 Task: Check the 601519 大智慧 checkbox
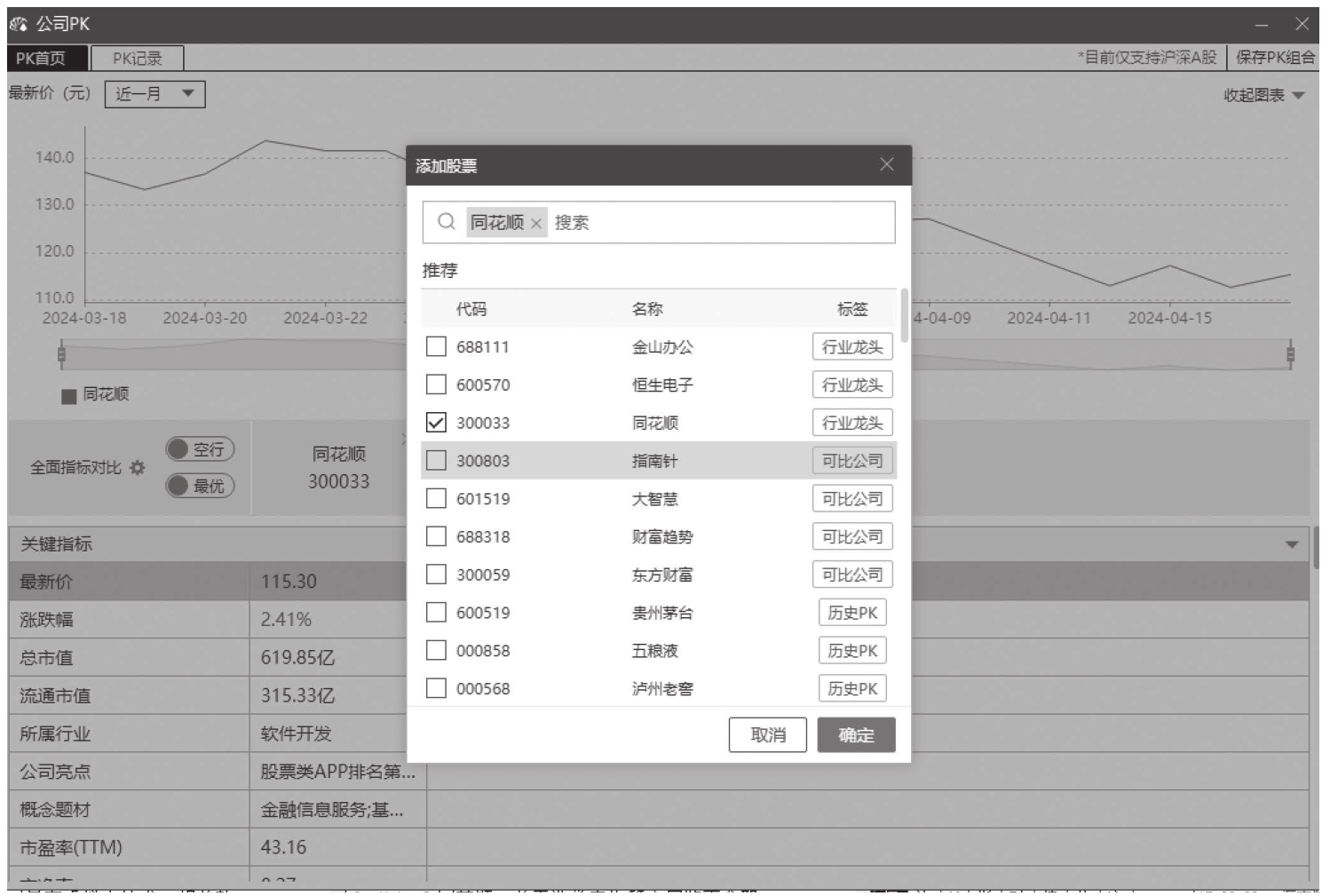[x=436, y=498]
